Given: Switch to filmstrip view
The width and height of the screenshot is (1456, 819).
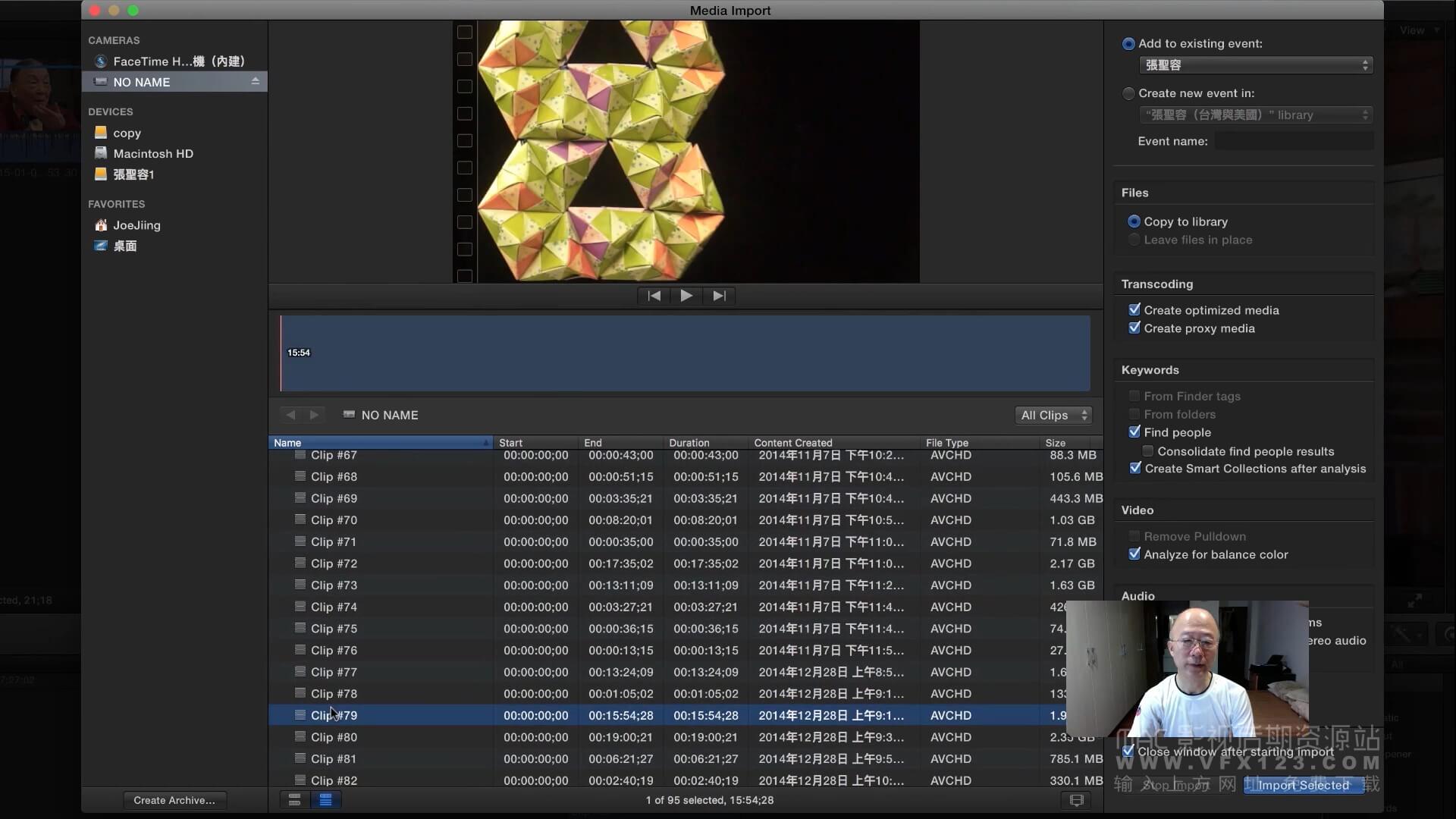Looking at the screenshot, I should click(294, 800).
